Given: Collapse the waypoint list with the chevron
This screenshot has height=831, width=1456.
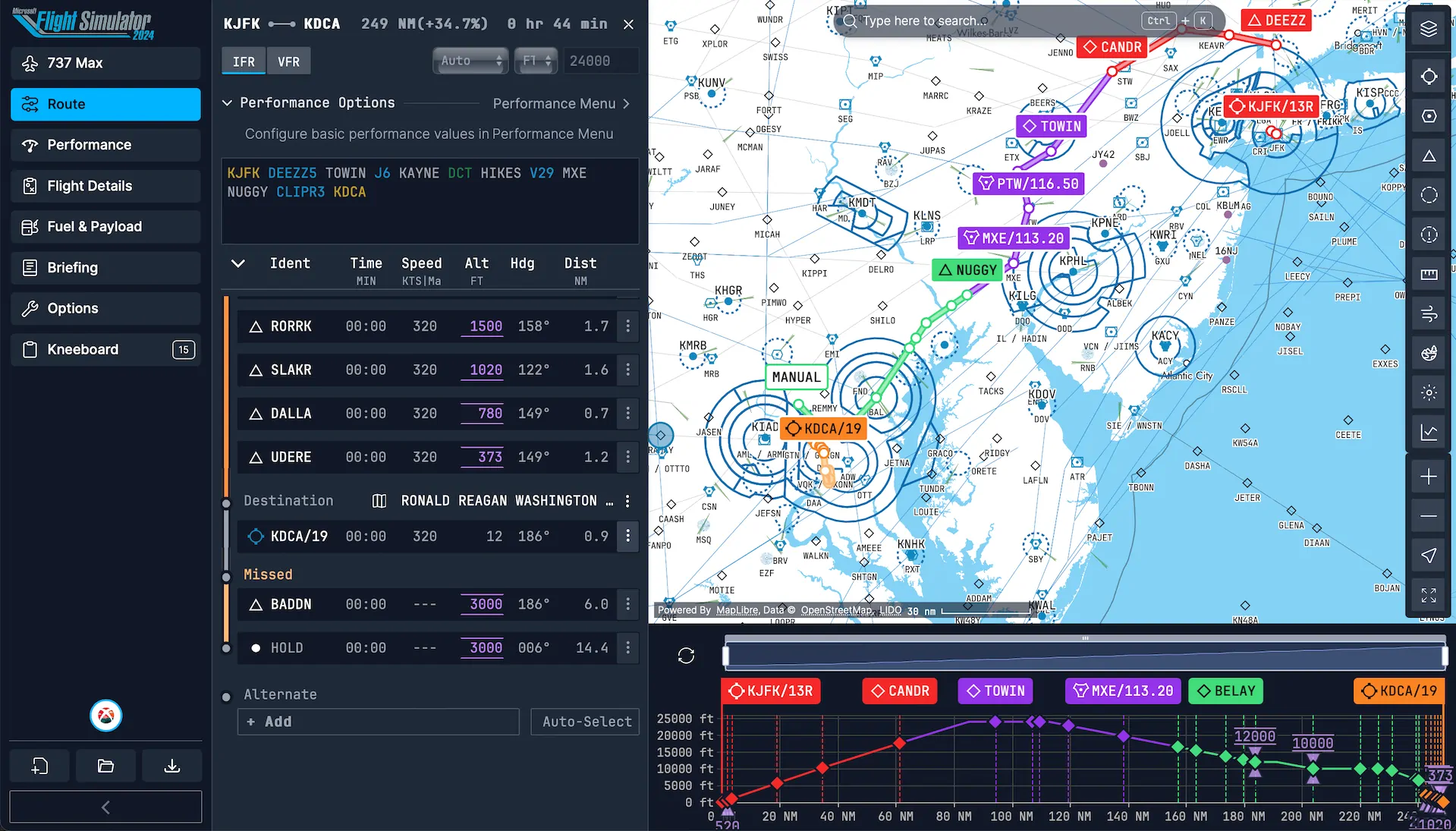Looking at the screenshot, I should (x=237, y=264).
